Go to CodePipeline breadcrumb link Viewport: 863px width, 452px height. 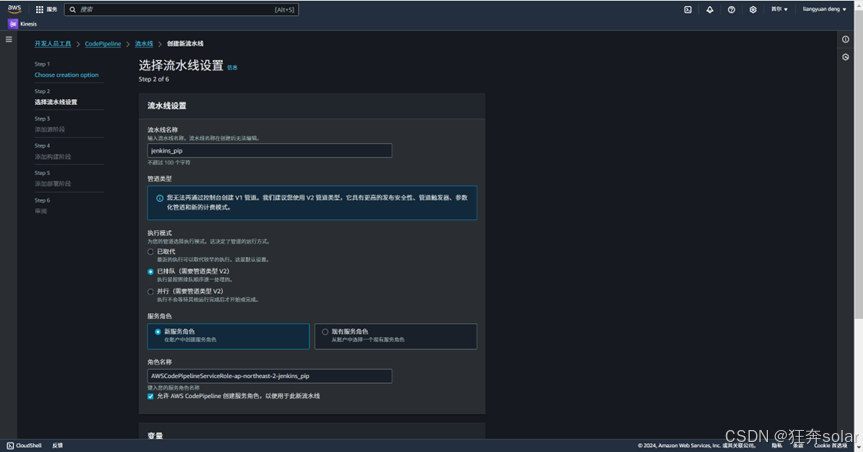click(x=103, y=43)
